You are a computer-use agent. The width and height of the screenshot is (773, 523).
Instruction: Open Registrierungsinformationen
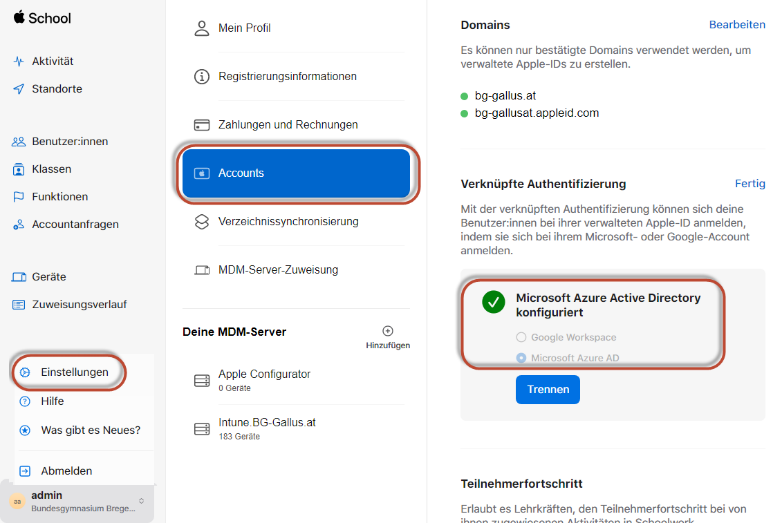287,76
